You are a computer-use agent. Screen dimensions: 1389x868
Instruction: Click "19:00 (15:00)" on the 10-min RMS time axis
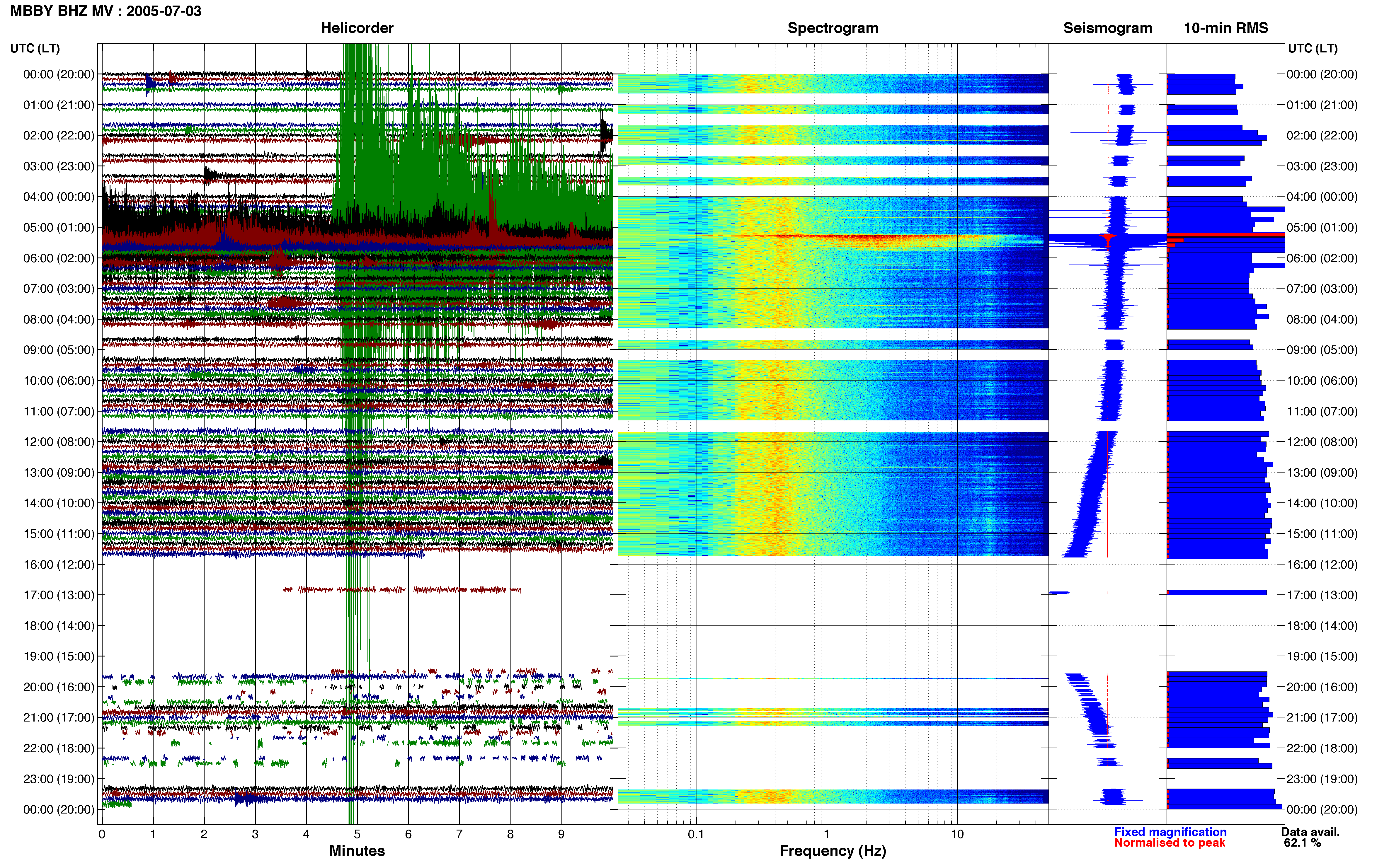coord(1322,656)
